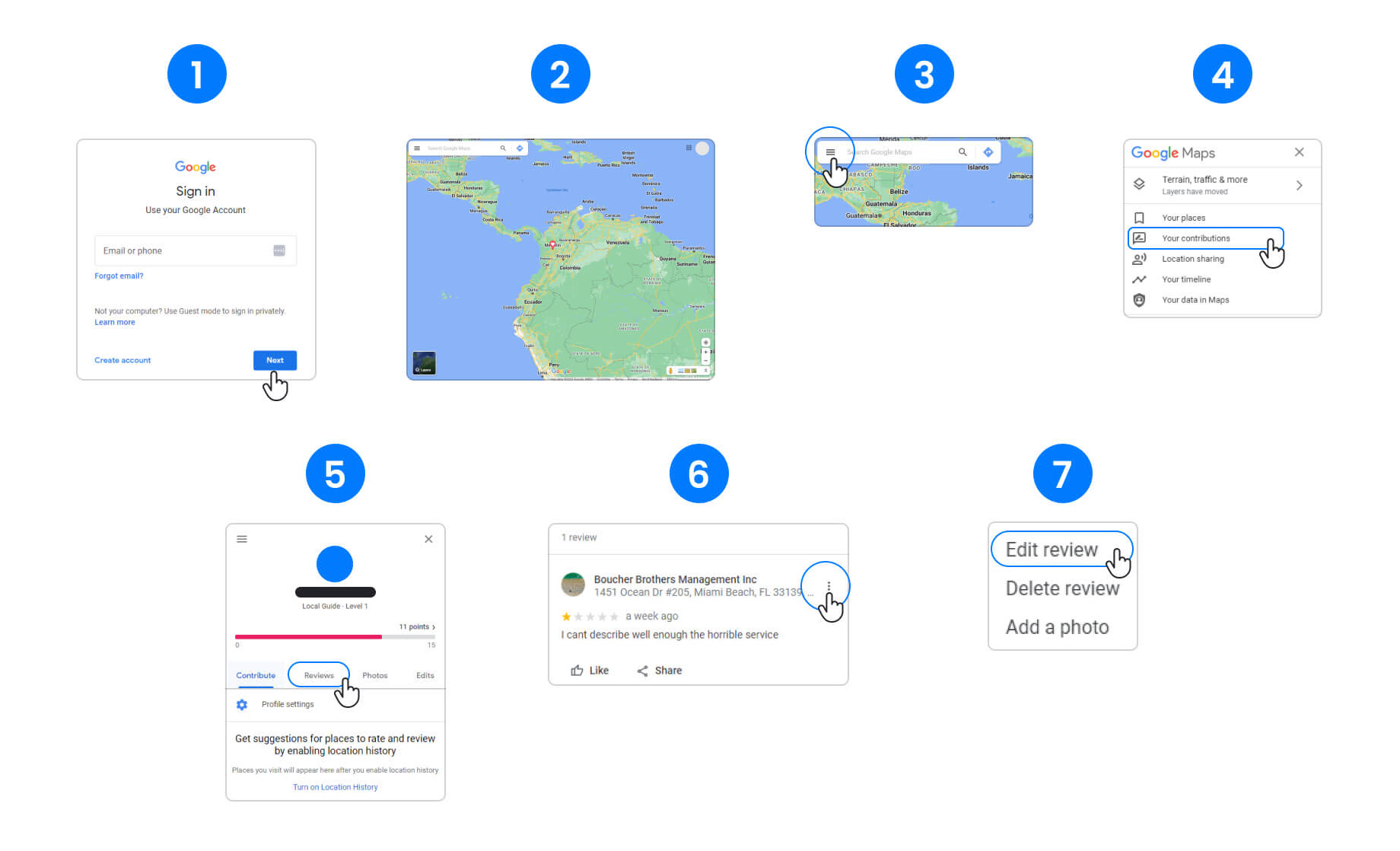Viewport: 1400px width, 851px height.
Task: Switch to the Reviews tab
Action: coord(319,675)
